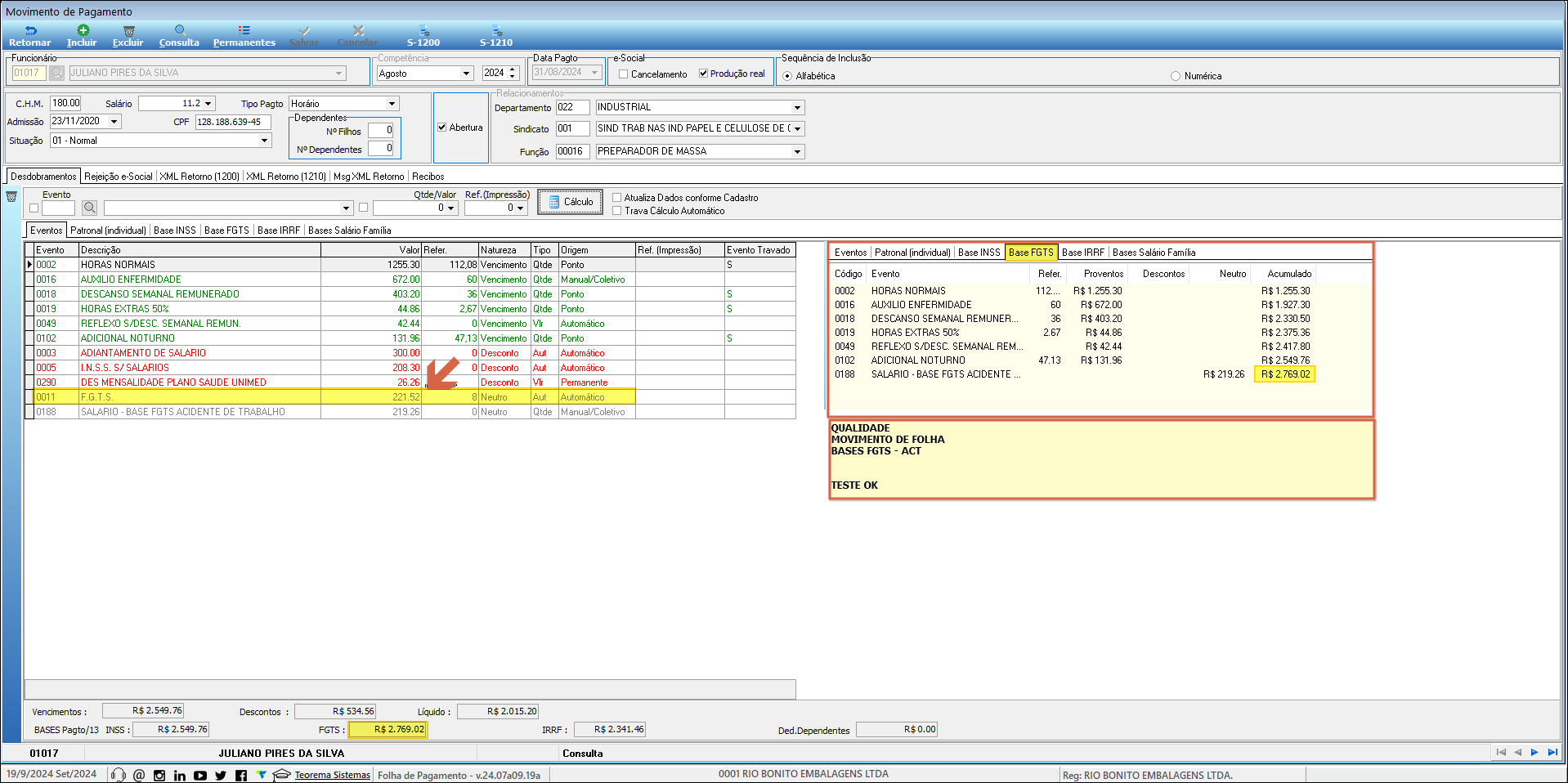Switch to the Recibos tab
The image size is (1568, 783).
pos(428,177)
